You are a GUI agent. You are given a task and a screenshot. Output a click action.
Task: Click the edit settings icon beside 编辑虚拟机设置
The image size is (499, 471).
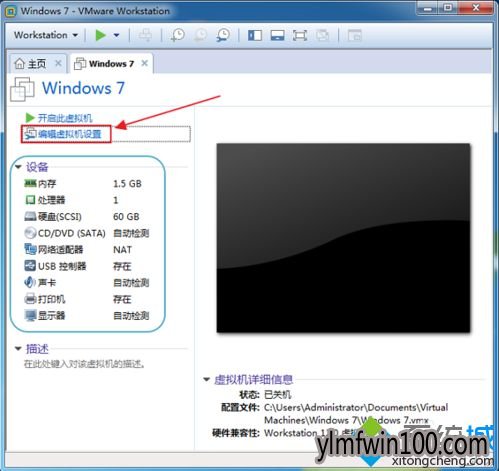30,133
